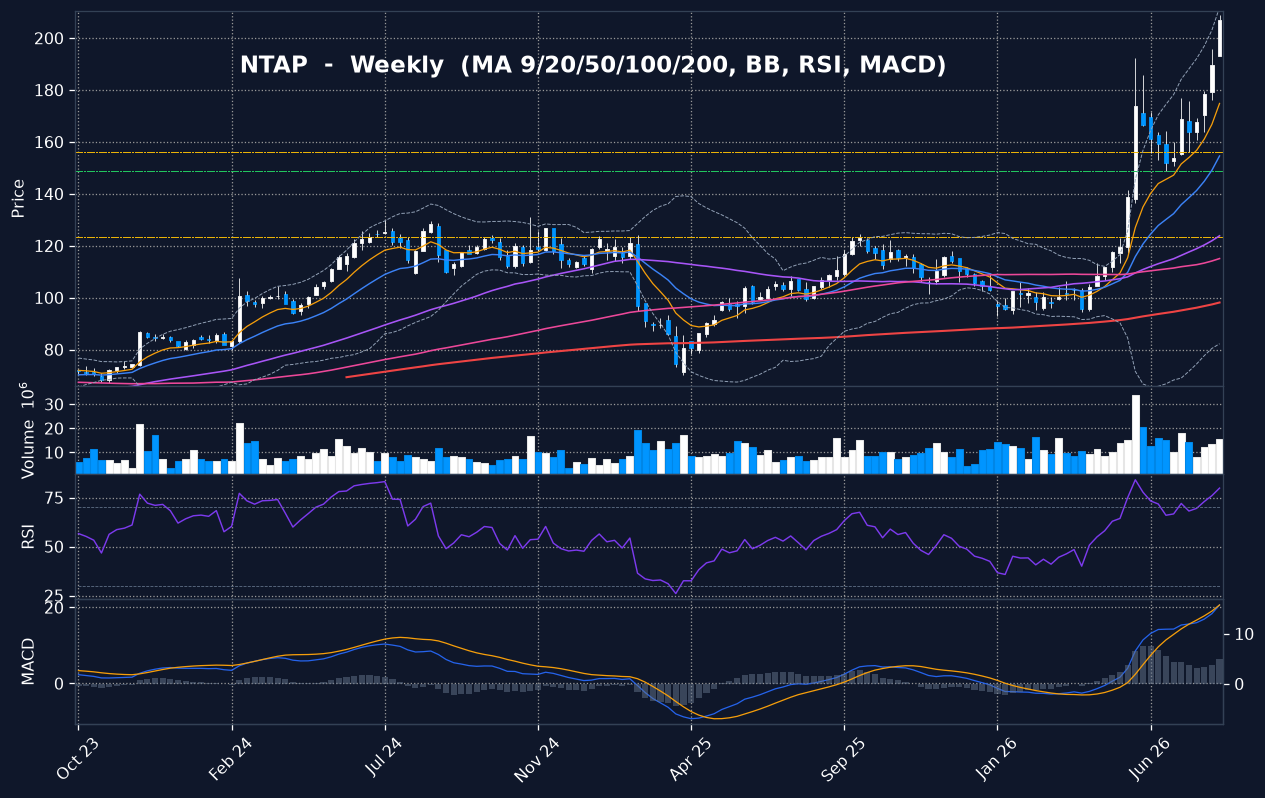Click the RSI 75 tick label
Screen dimensions: 1265x798
(55, 499)
